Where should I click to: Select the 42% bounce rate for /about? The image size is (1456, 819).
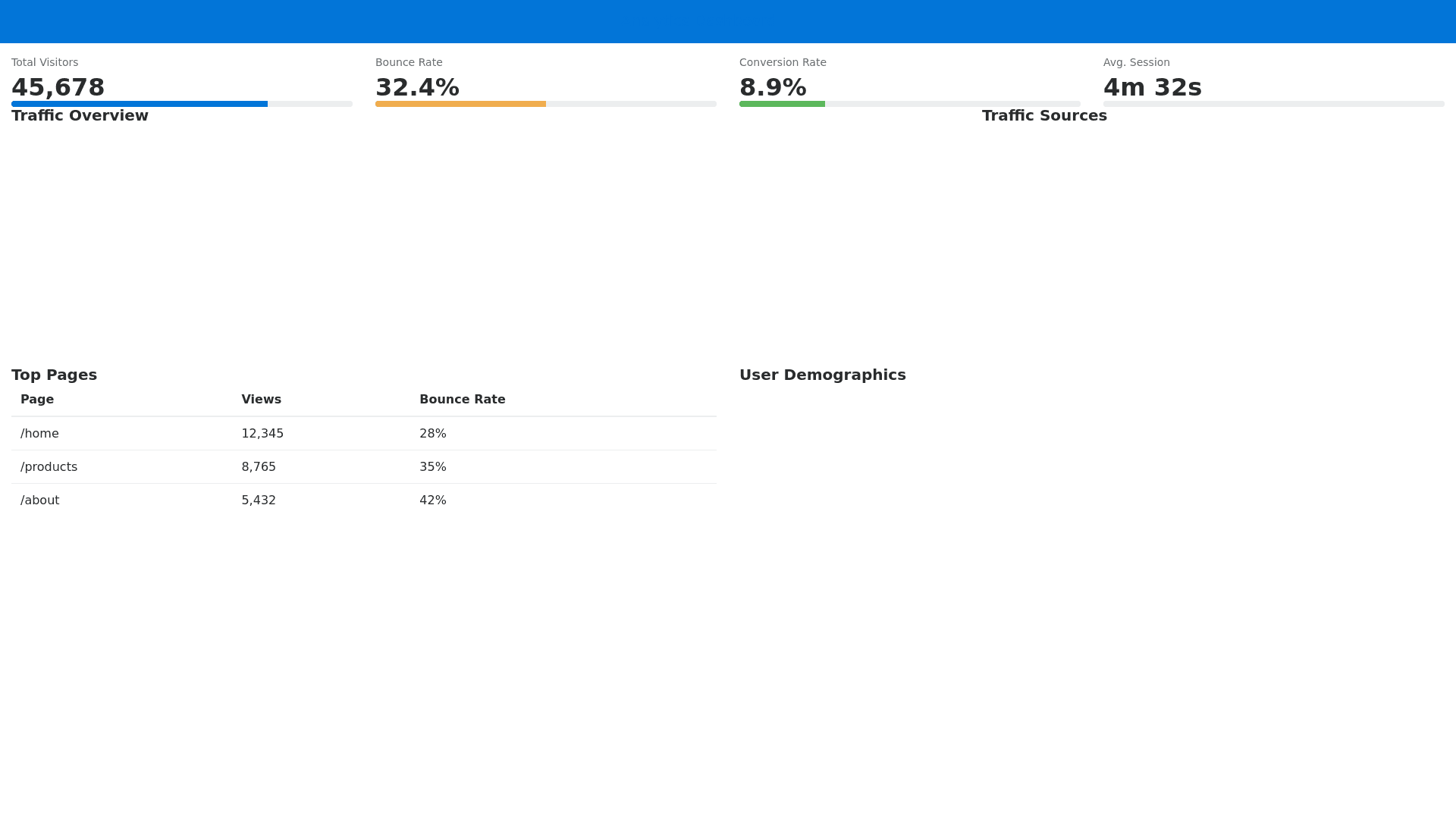433,500
